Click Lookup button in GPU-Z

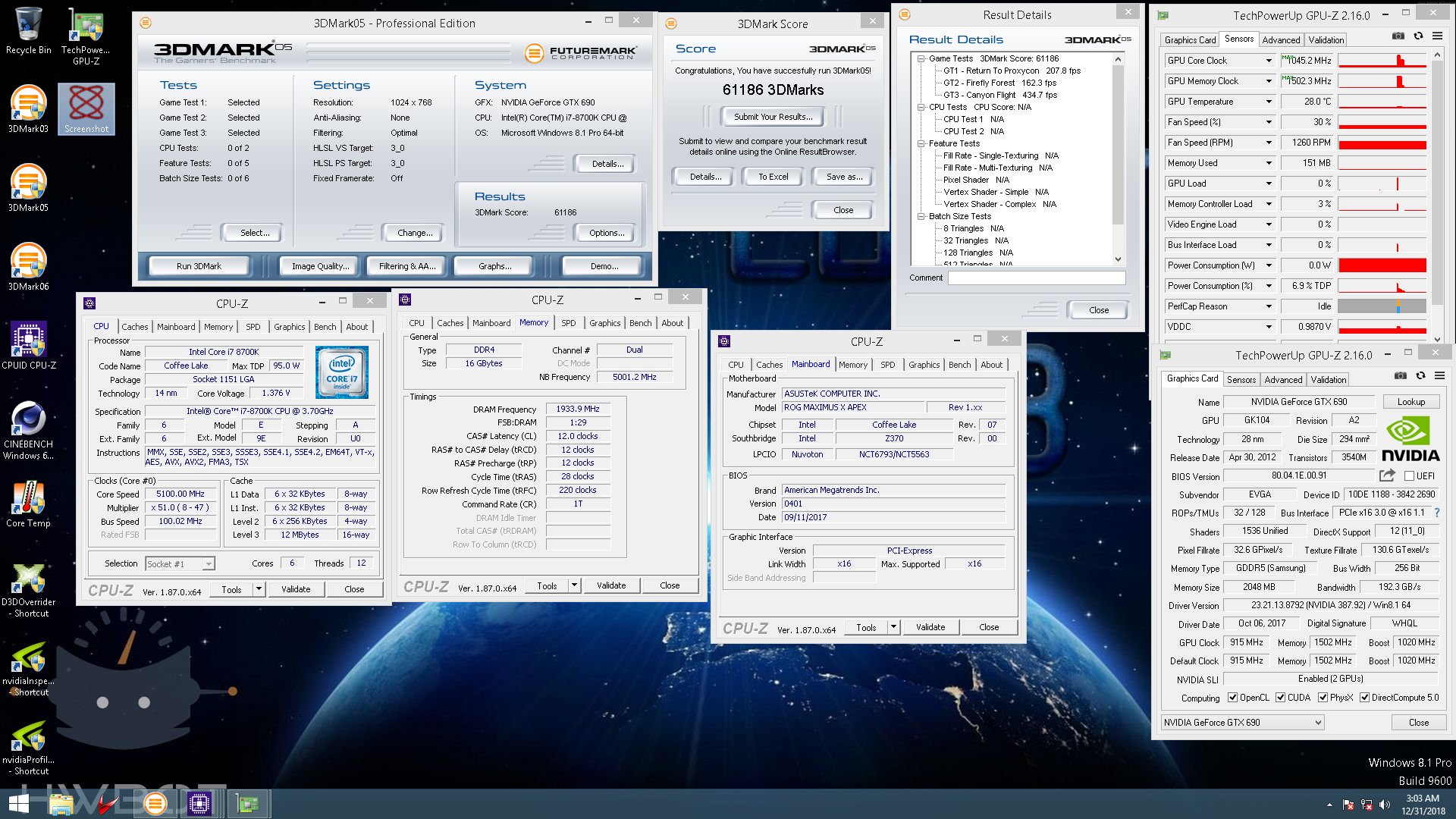1411,402
